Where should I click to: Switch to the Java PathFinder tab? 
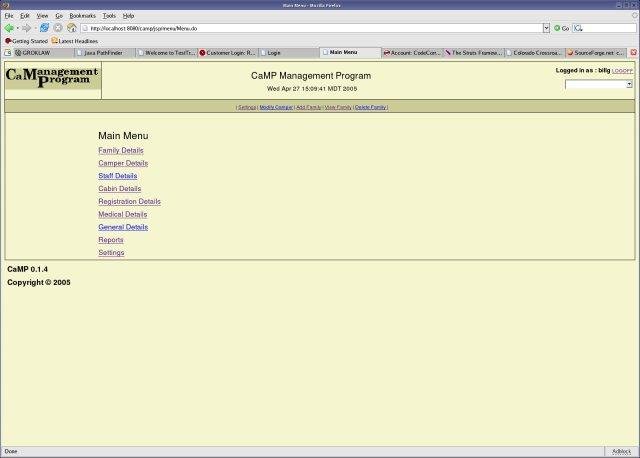pyautogui.click(x=105, y=53)
